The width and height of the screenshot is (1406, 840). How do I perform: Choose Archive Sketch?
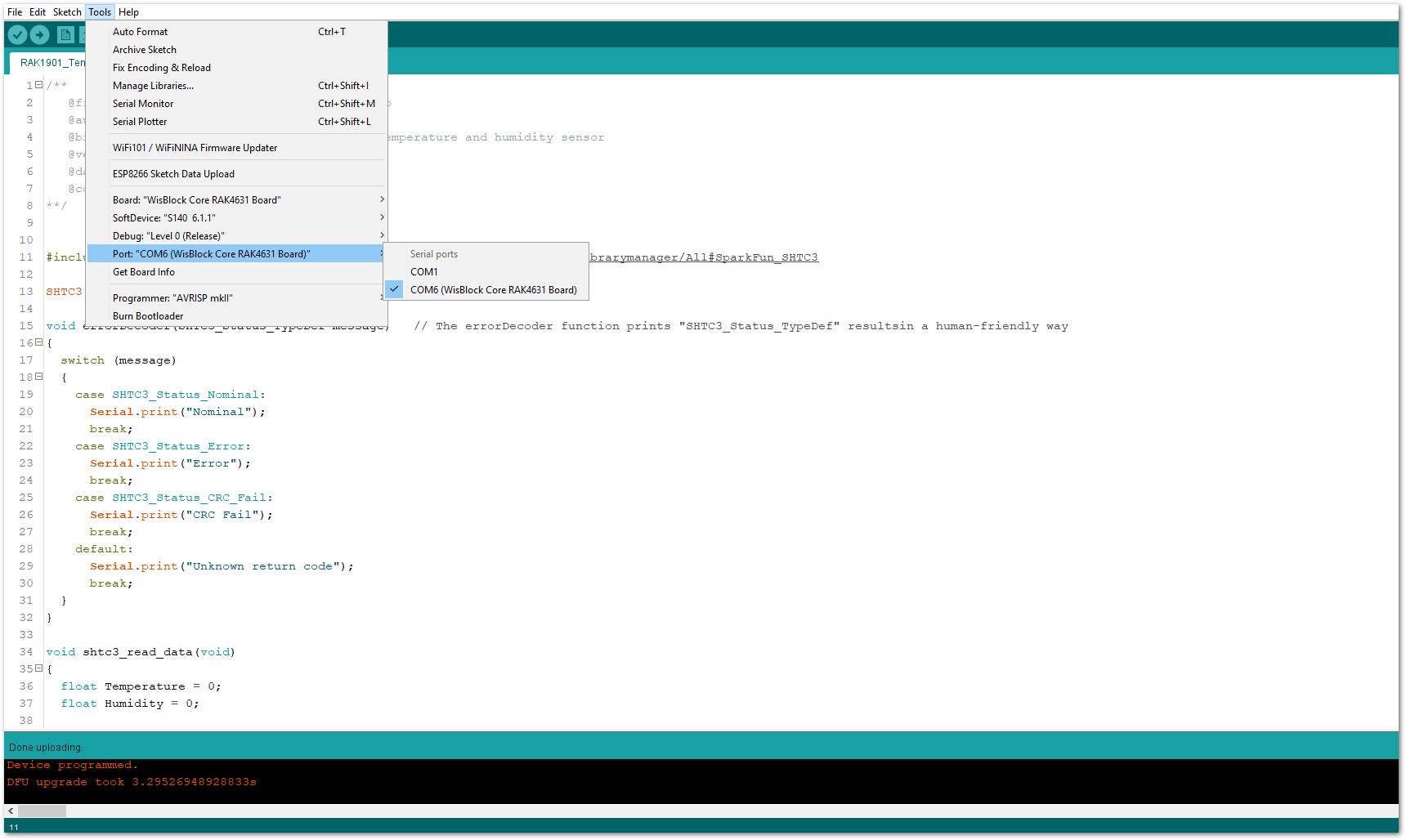pos(236,50)
